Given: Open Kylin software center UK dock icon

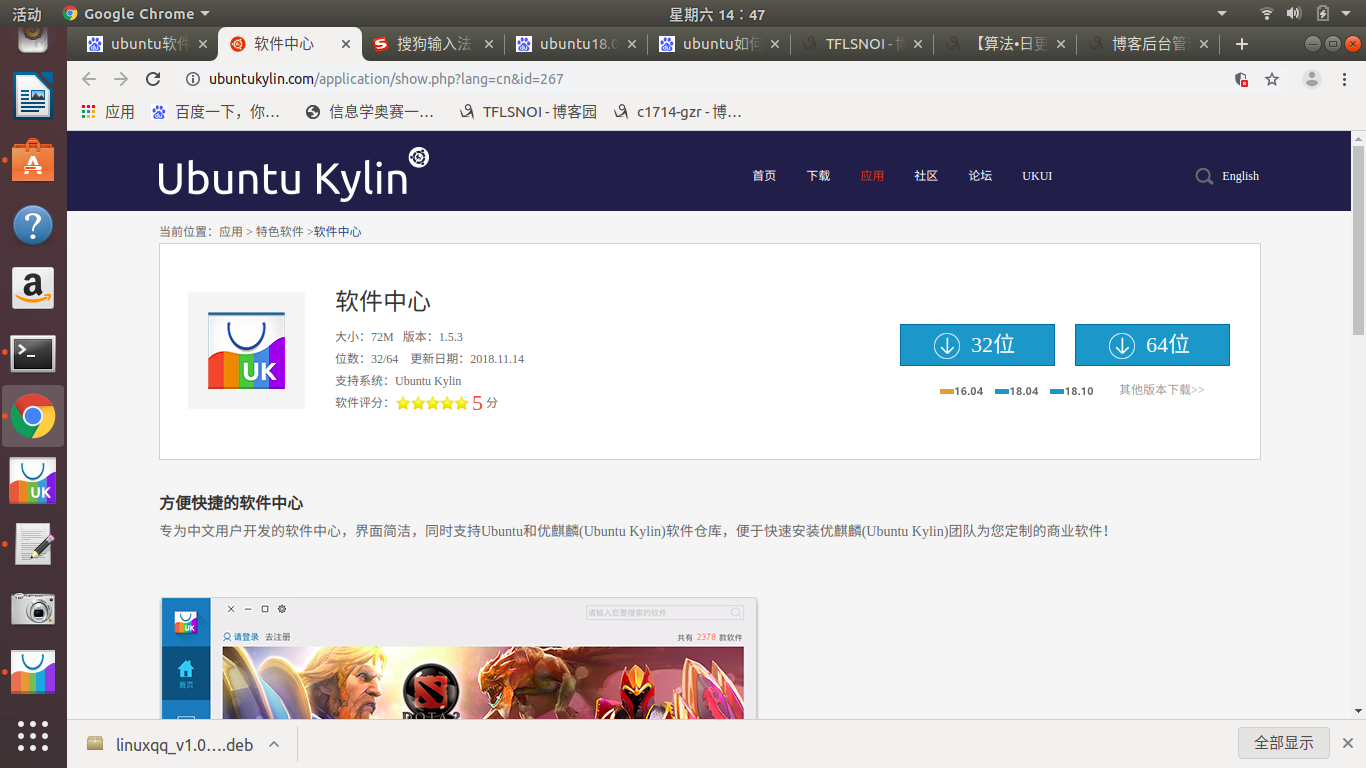Looking at the screenshot, I should click(x=33, y=481).
